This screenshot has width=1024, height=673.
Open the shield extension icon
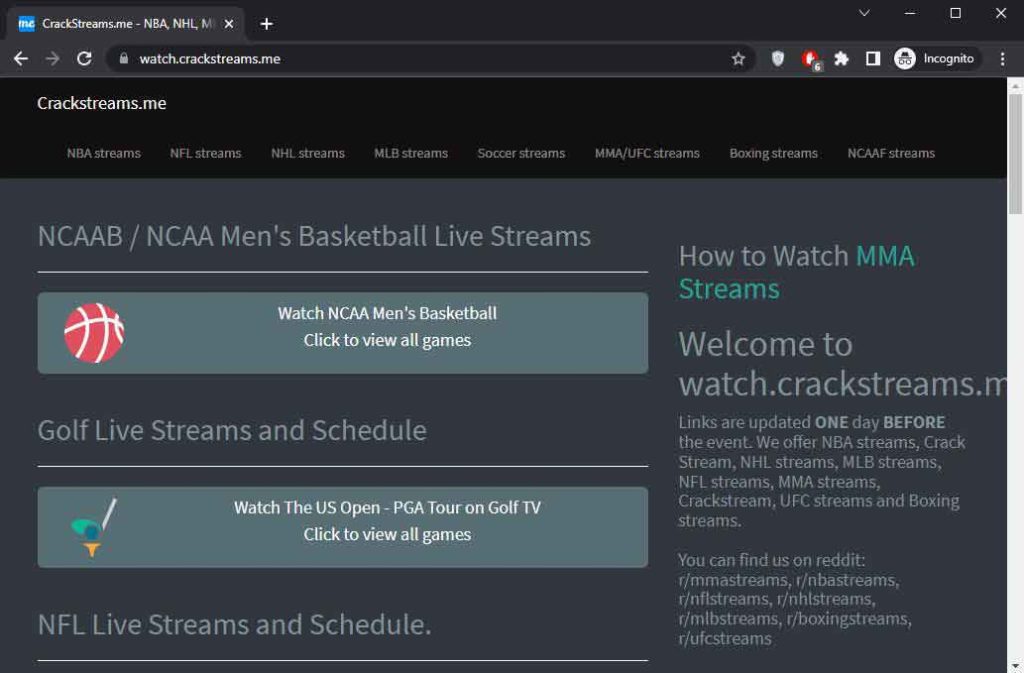coord(778,59)
